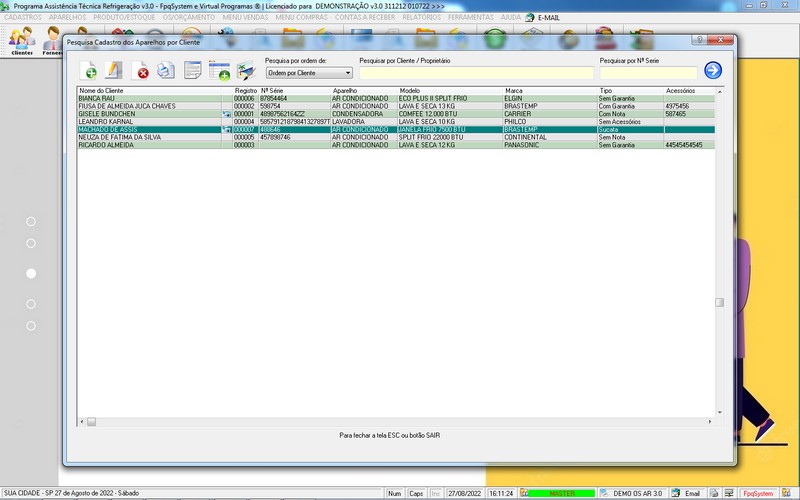The image size is (800, 500).
Task: Open the RELATÓRIOS menu
Action: (x=421, y=17)
